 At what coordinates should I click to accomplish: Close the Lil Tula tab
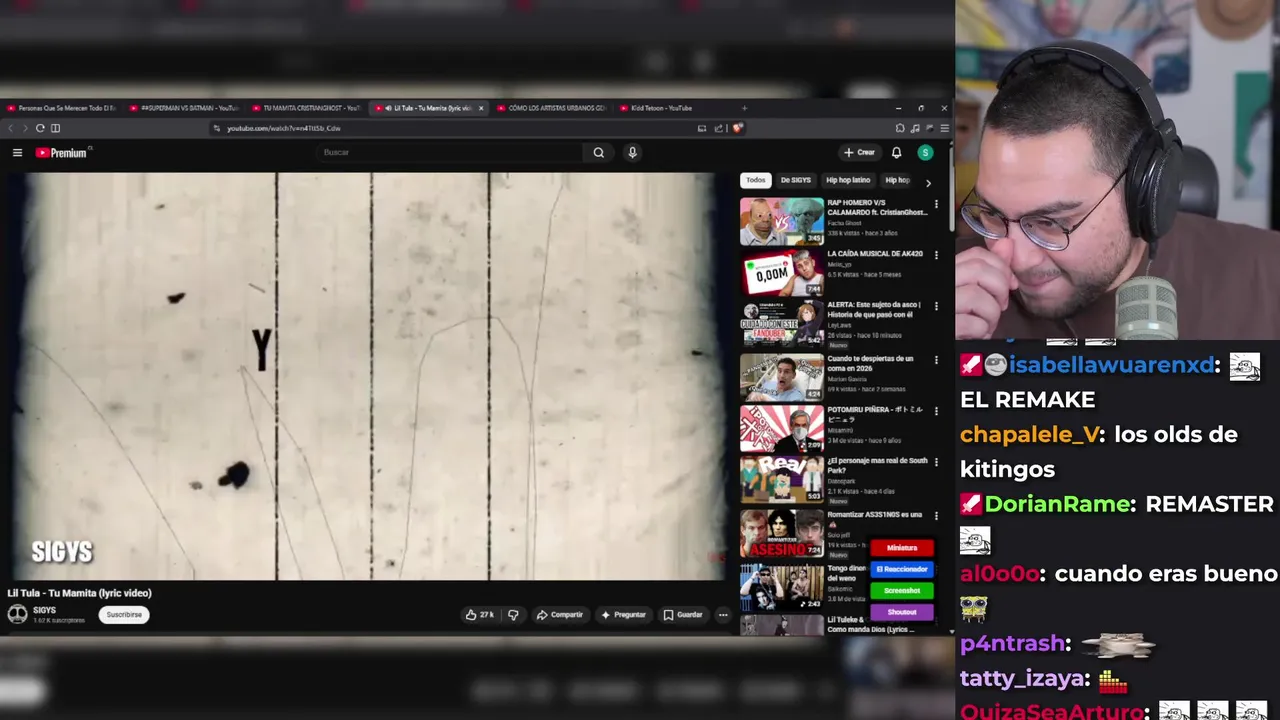[481, 108]
